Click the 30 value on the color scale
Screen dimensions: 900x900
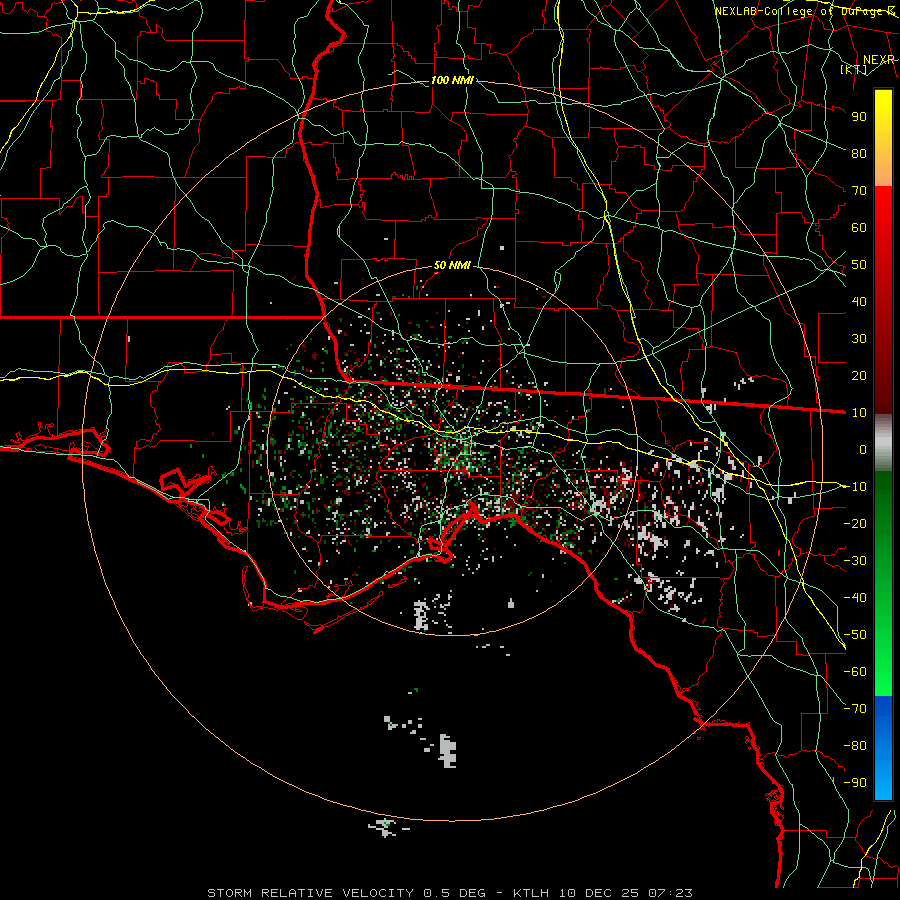859,339
